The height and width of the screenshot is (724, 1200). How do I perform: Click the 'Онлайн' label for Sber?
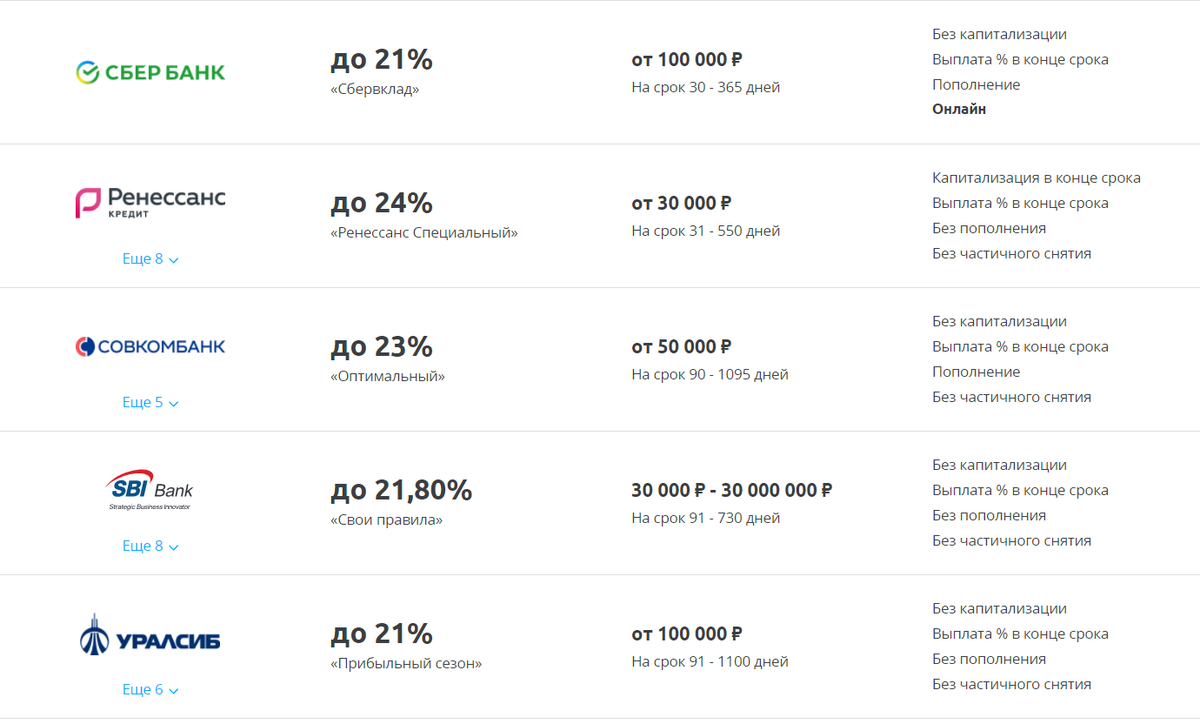(x=959, y=109)
